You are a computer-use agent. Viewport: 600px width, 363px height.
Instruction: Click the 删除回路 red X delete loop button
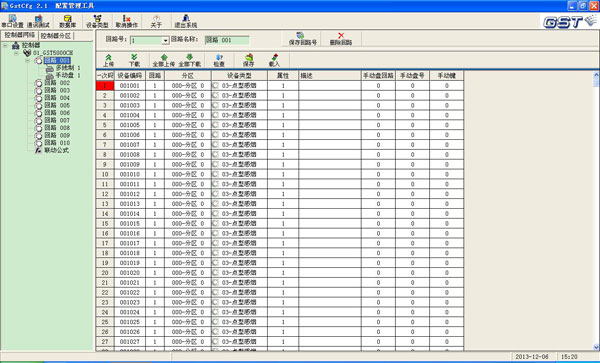[341, 39]
